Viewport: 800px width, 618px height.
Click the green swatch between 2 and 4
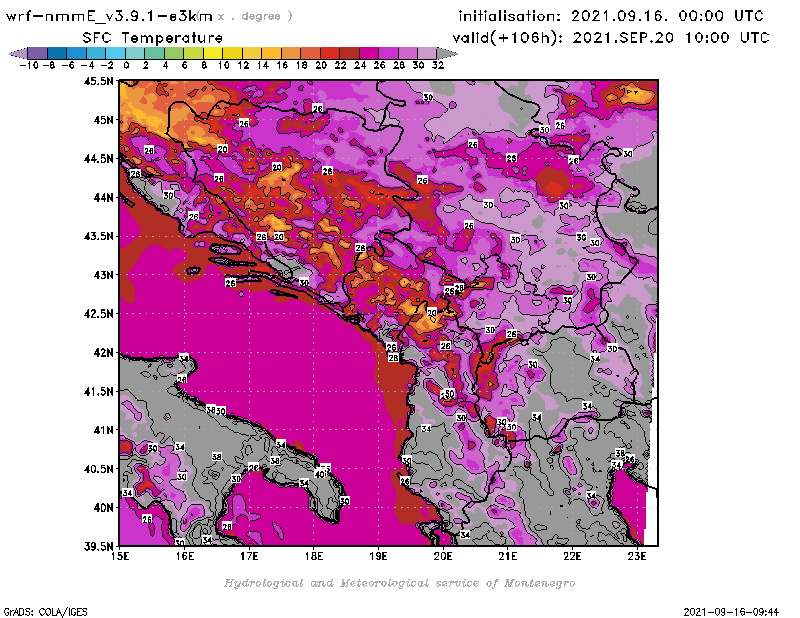[x=155, y=53]
